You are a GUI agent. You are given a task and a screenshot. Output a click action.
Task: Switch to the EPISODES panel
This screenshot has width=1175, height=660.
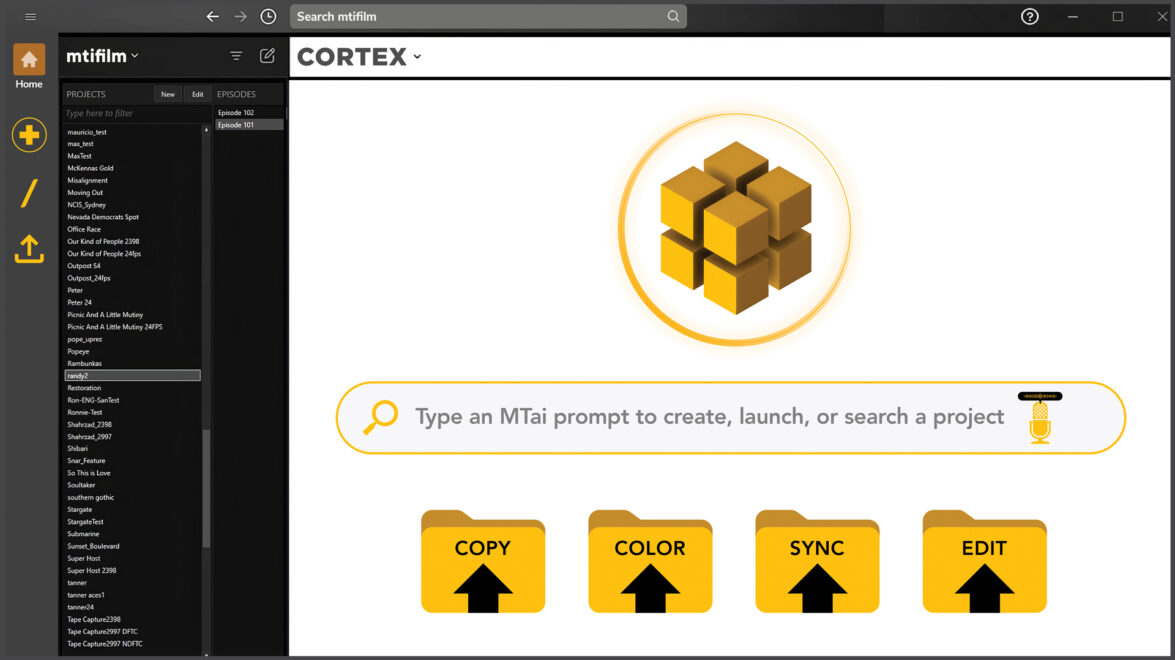(x=235, y=93)
